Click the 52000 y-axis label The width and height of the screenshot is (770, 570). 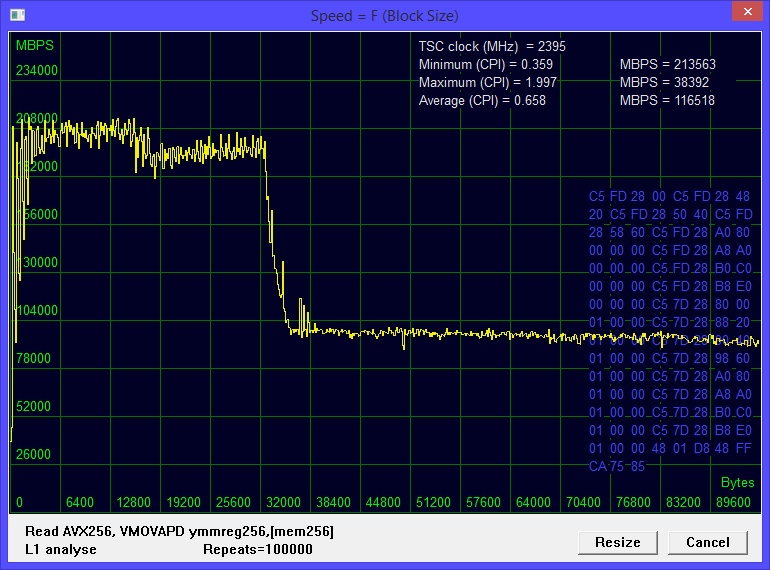pyautogui.click(x=33, y=407)
